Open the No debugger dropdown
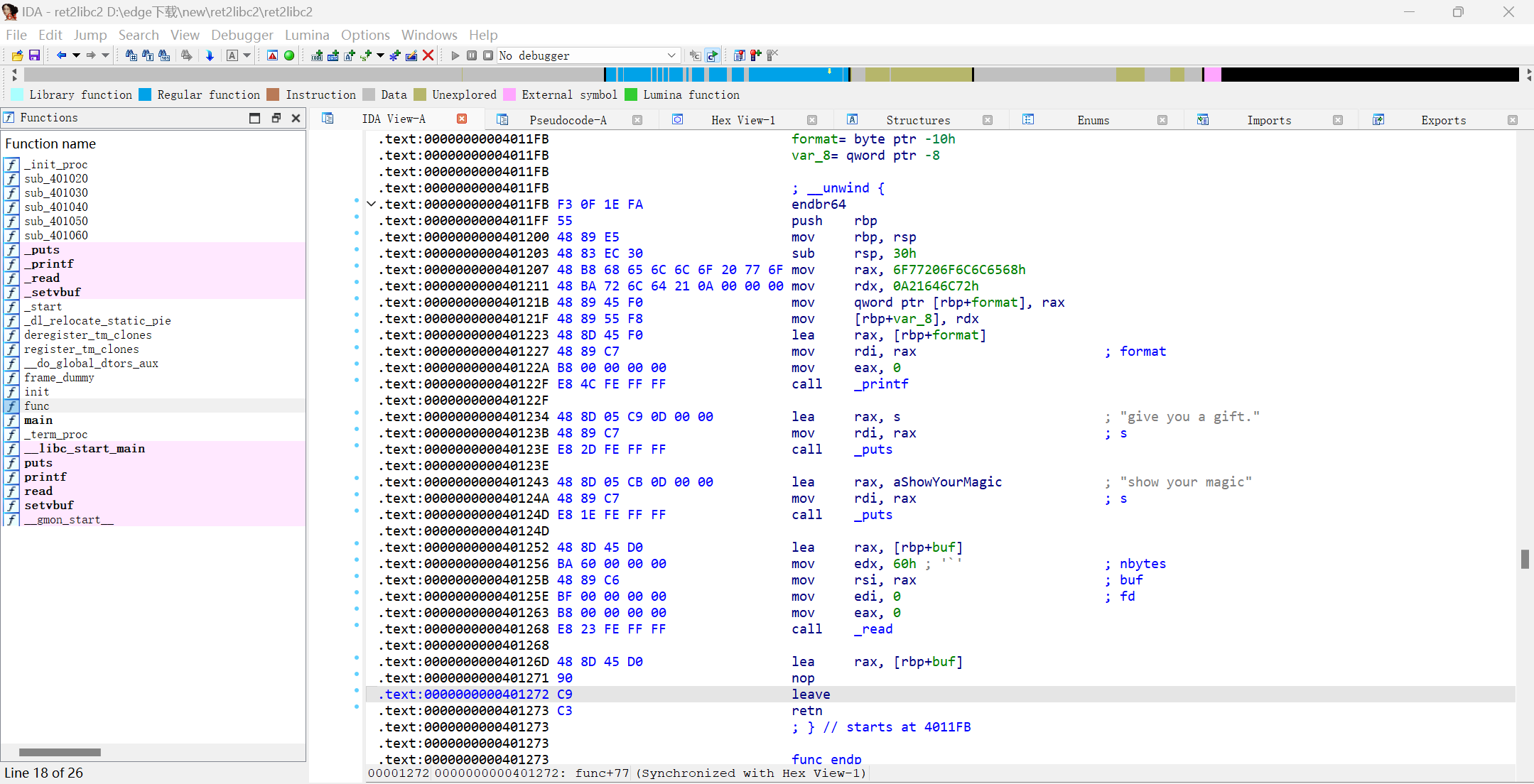Image resolution: width=1534 pixels, height=784 pixels. pos(671,55)
